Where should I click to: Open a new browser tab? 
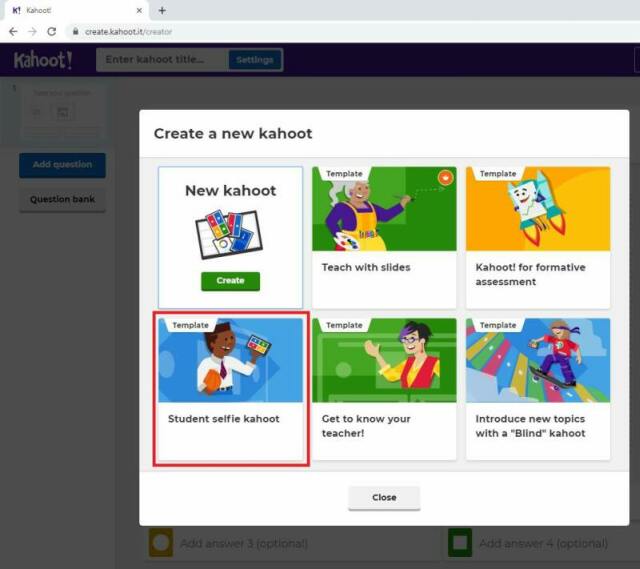click(x=162, y=10)
